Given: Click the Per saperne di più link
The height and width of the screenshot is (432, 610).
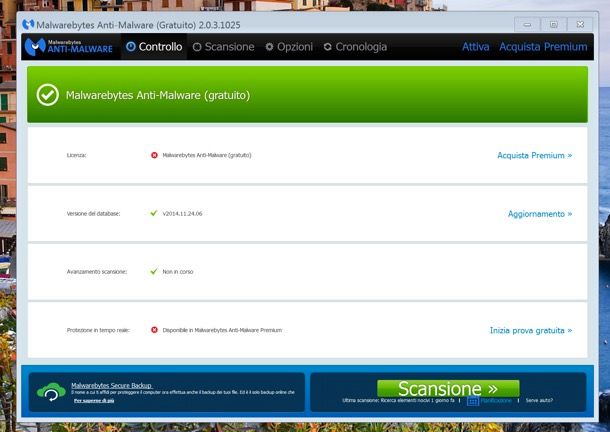Looking at the screenshot, I should (x=94, y=400).
